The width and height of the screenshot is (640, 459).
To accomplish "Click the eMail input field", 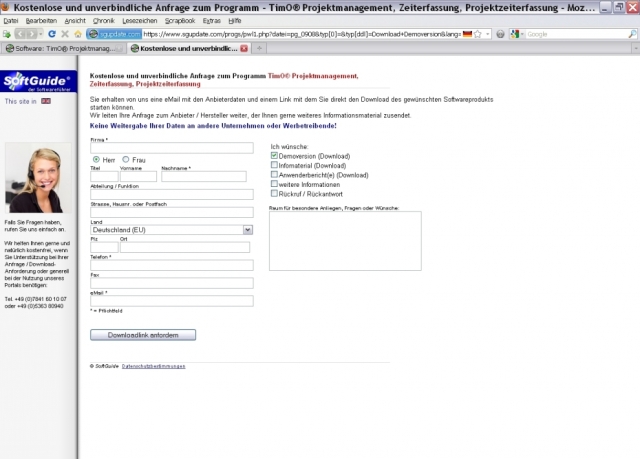I will click(172, 301).
